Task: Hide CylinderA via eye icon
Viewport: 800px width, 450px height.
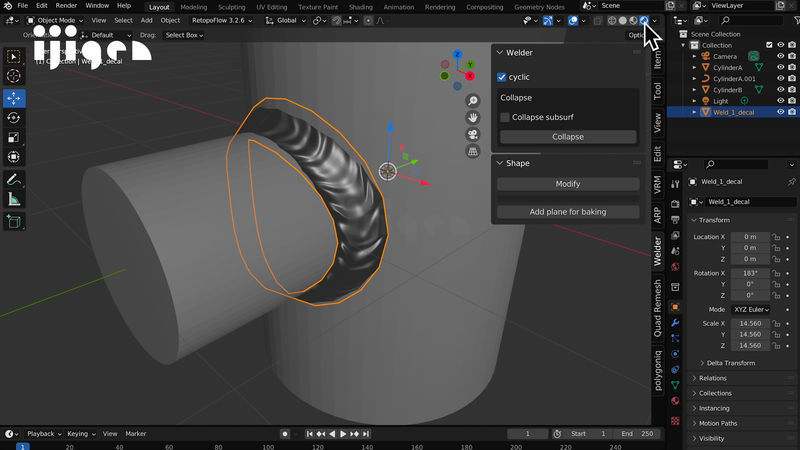Action: pos(780,67)
